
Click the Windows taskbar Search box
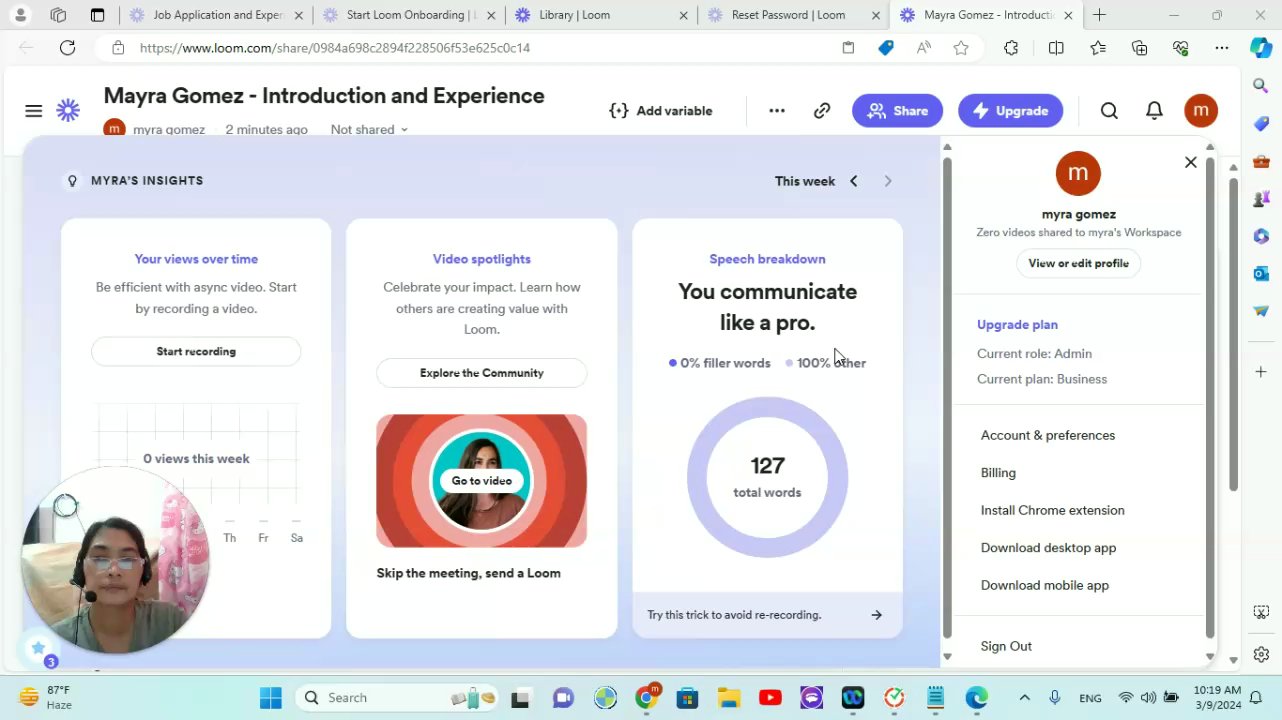[x=398, y=698]
